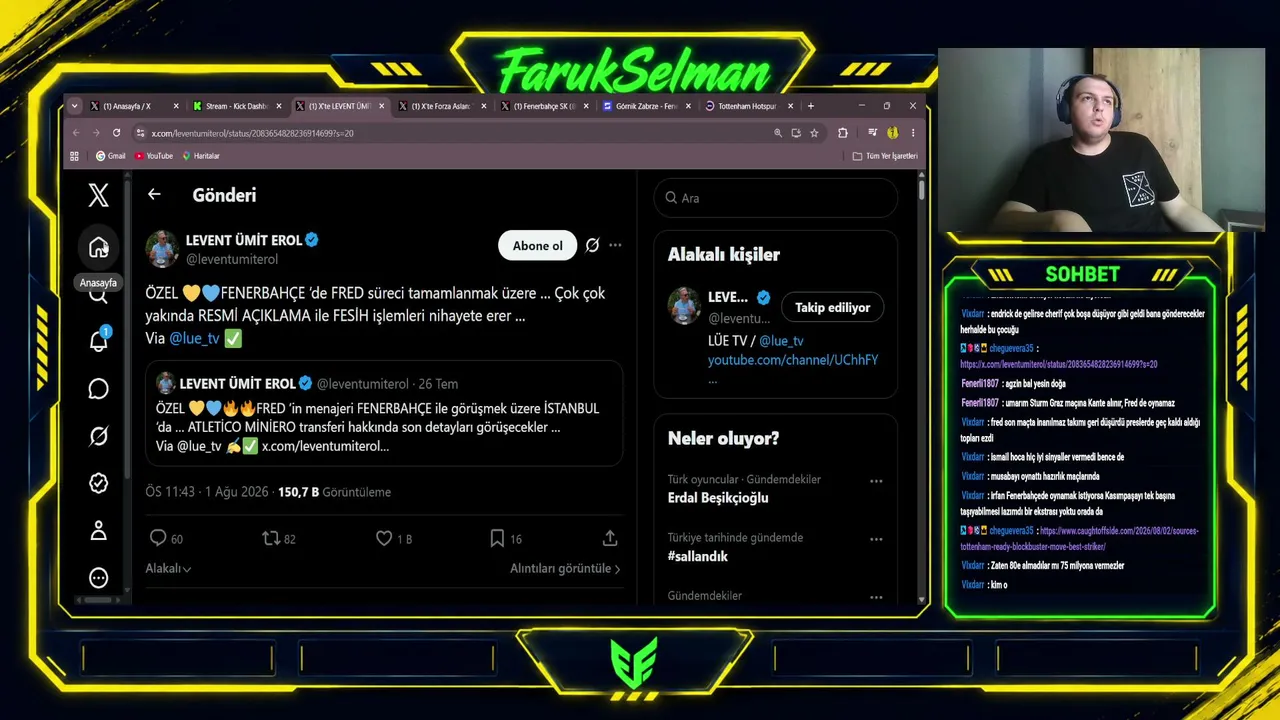Open the apps grid in bookmarks bar
Screen dimensions: 1280x720
pyautogui.click(x=74, y=156)
